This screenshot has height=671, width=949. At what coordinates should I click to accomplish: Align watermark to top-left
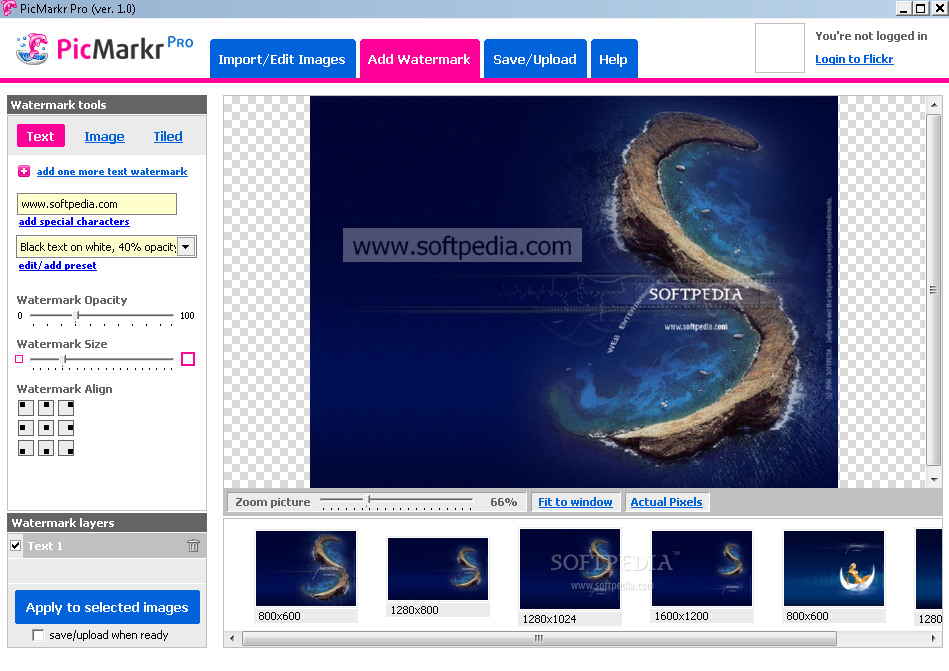coord(26,408)
